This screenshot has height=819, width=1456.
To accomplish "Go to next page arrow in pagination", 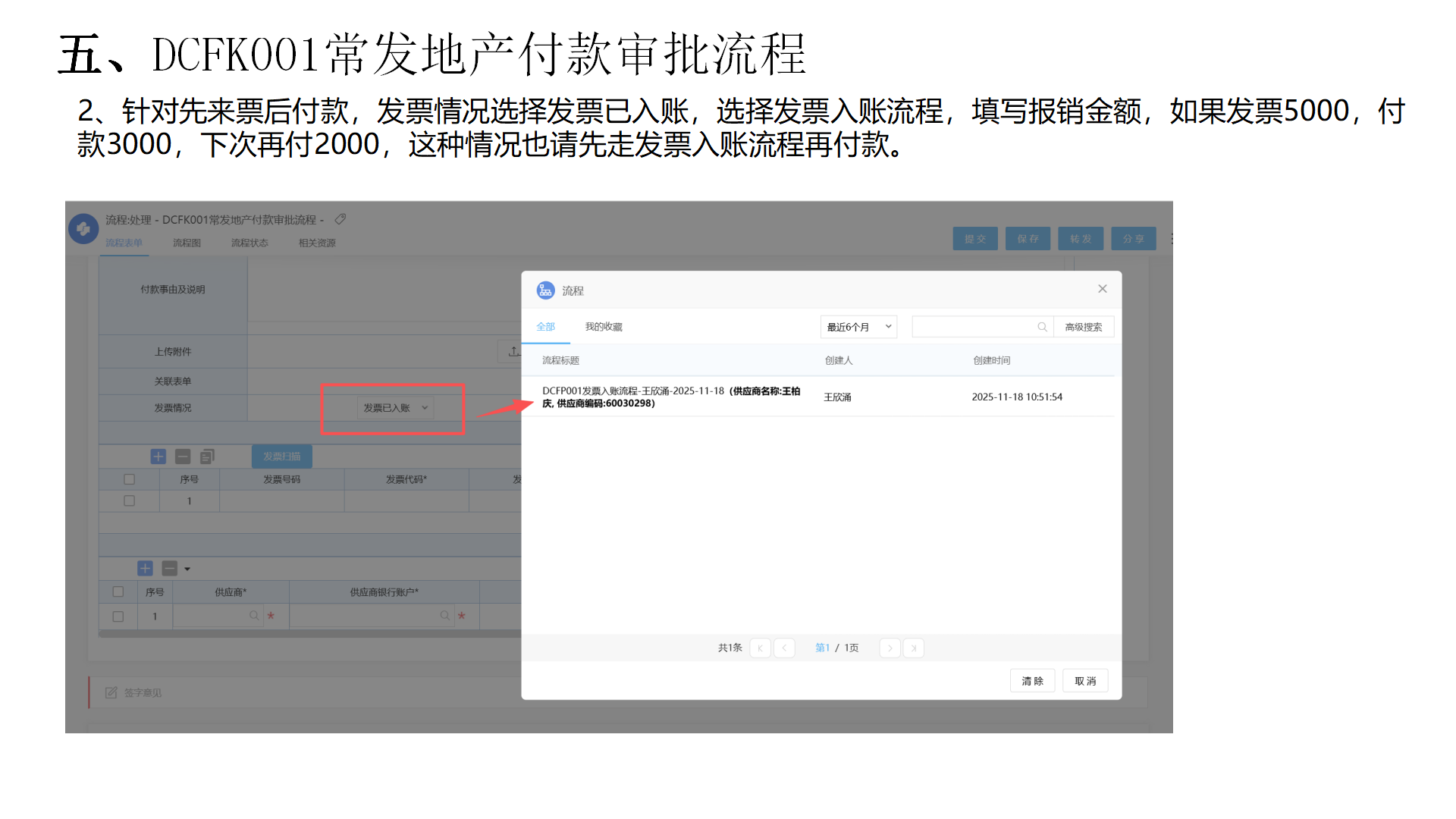I will pyautogui.click(x=890, y=648).
